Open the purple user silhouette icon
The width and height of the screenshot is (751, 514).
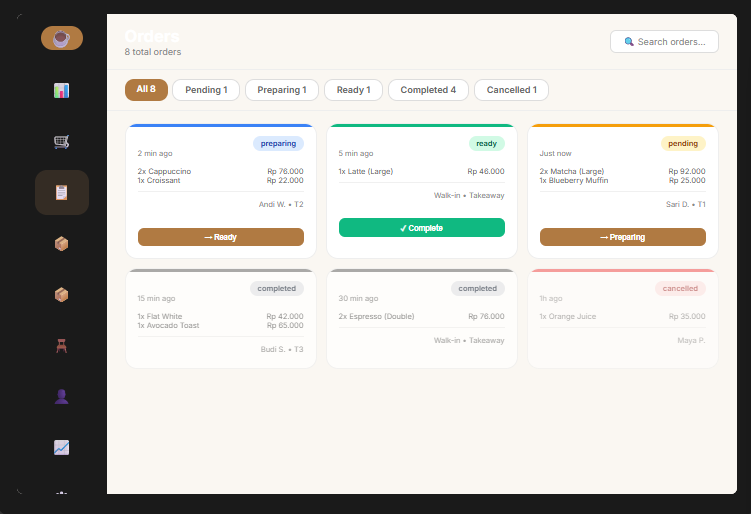tap(61, 396)
